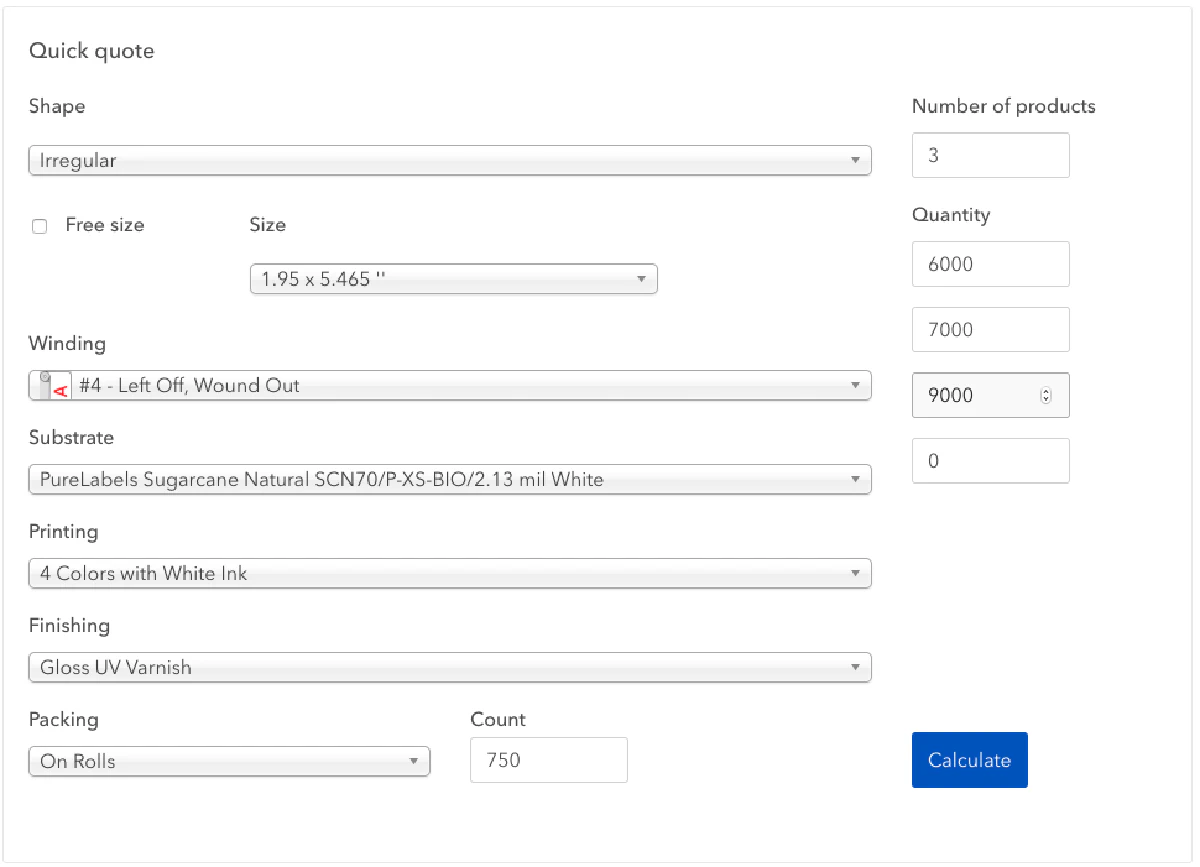
Task: Open the Substrate dropdown
Action: 450,479
